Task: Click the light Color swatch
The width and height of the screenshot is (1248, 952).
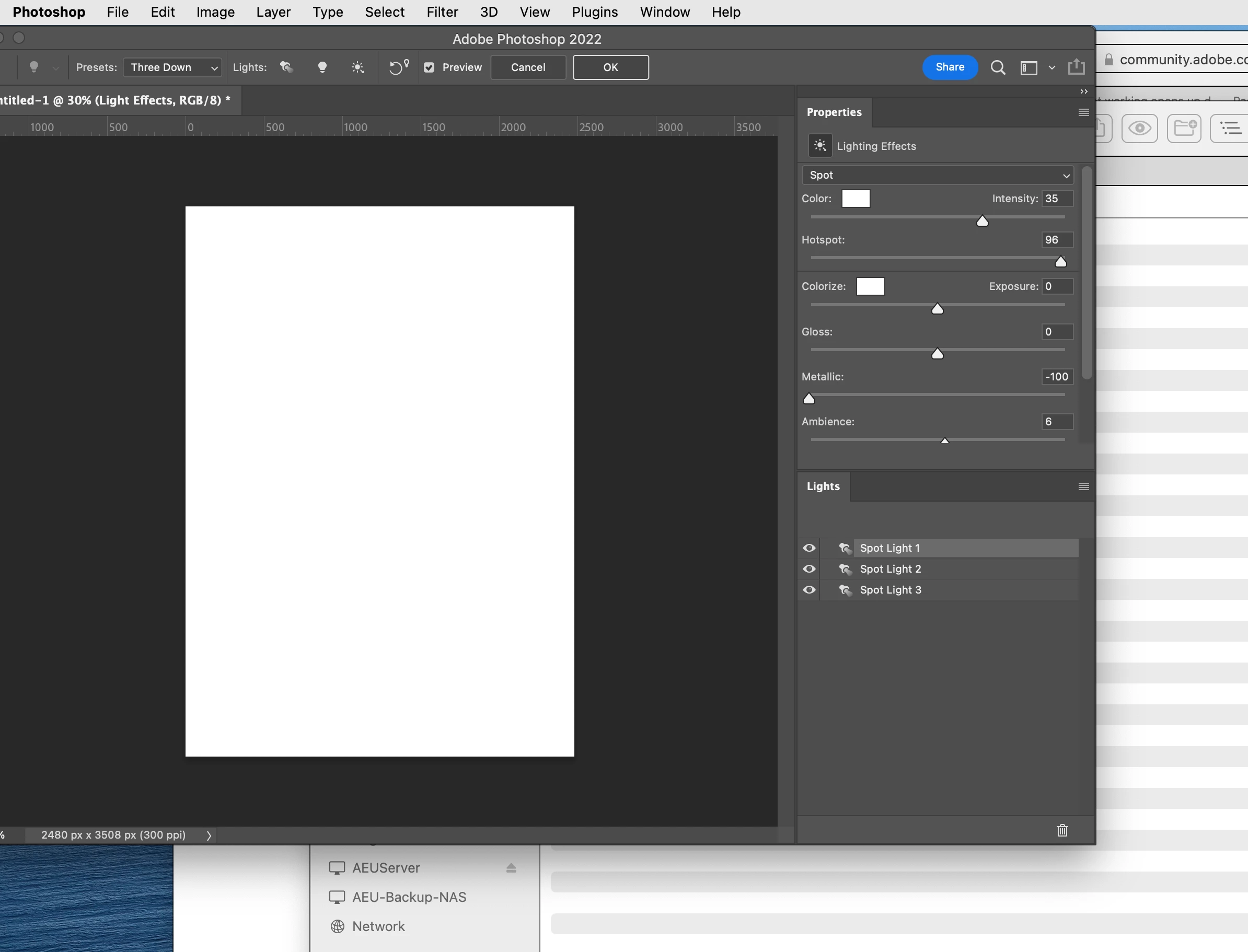Action: pos(855,199)
